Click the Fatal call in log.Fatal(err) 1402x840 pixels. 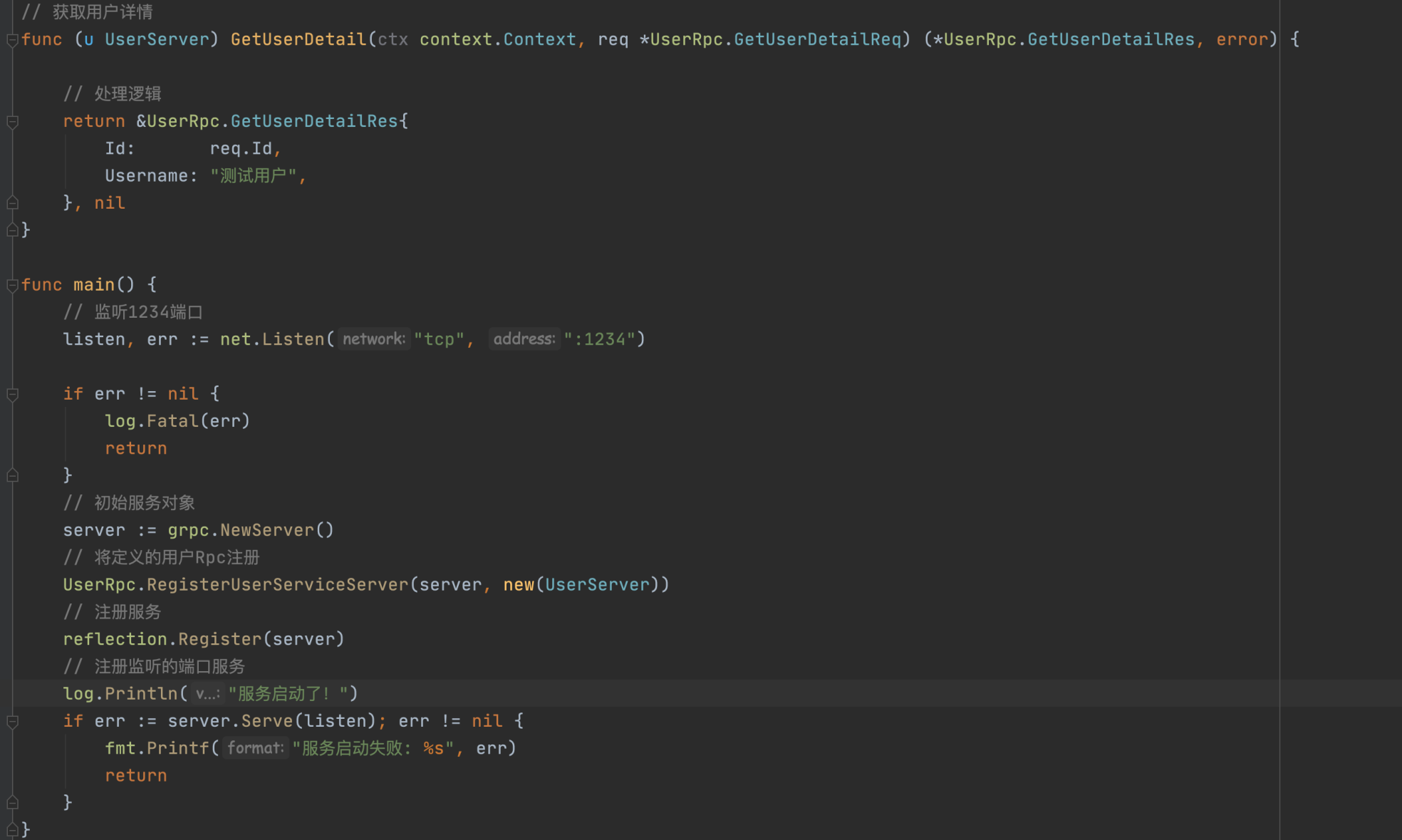tap(172, 421)
